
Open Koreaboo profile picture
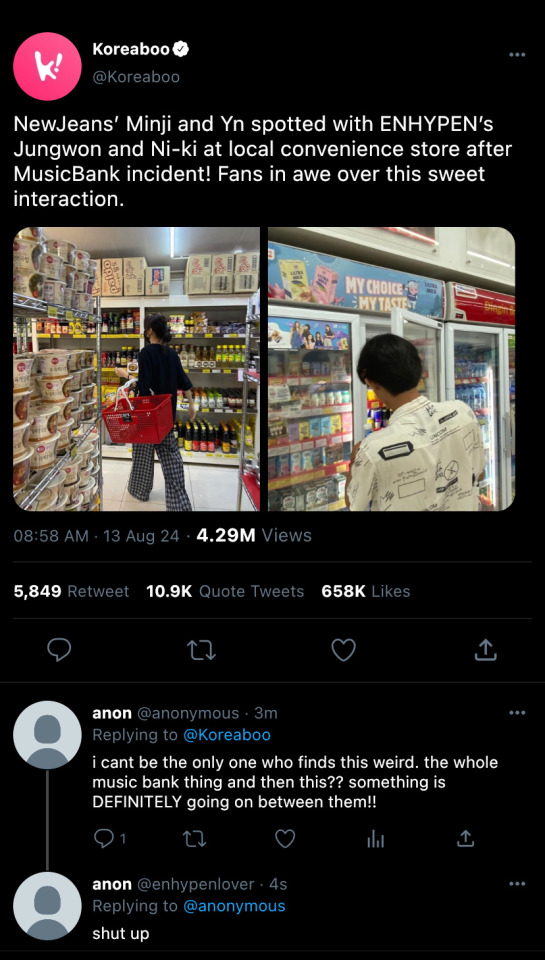coord(47,66)
